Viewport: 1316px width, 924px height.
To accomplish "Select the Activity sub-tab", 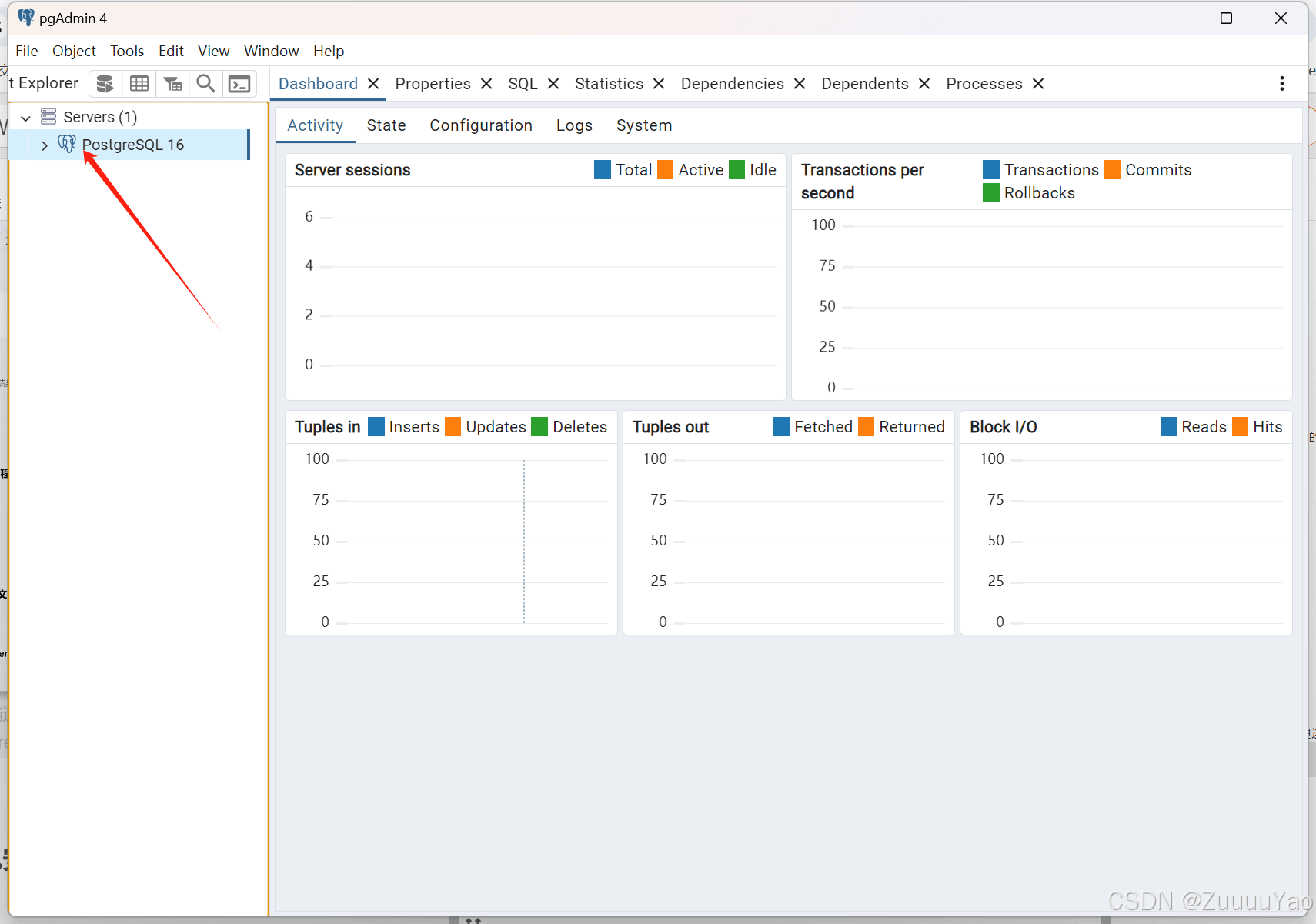I will click(315, 125).
